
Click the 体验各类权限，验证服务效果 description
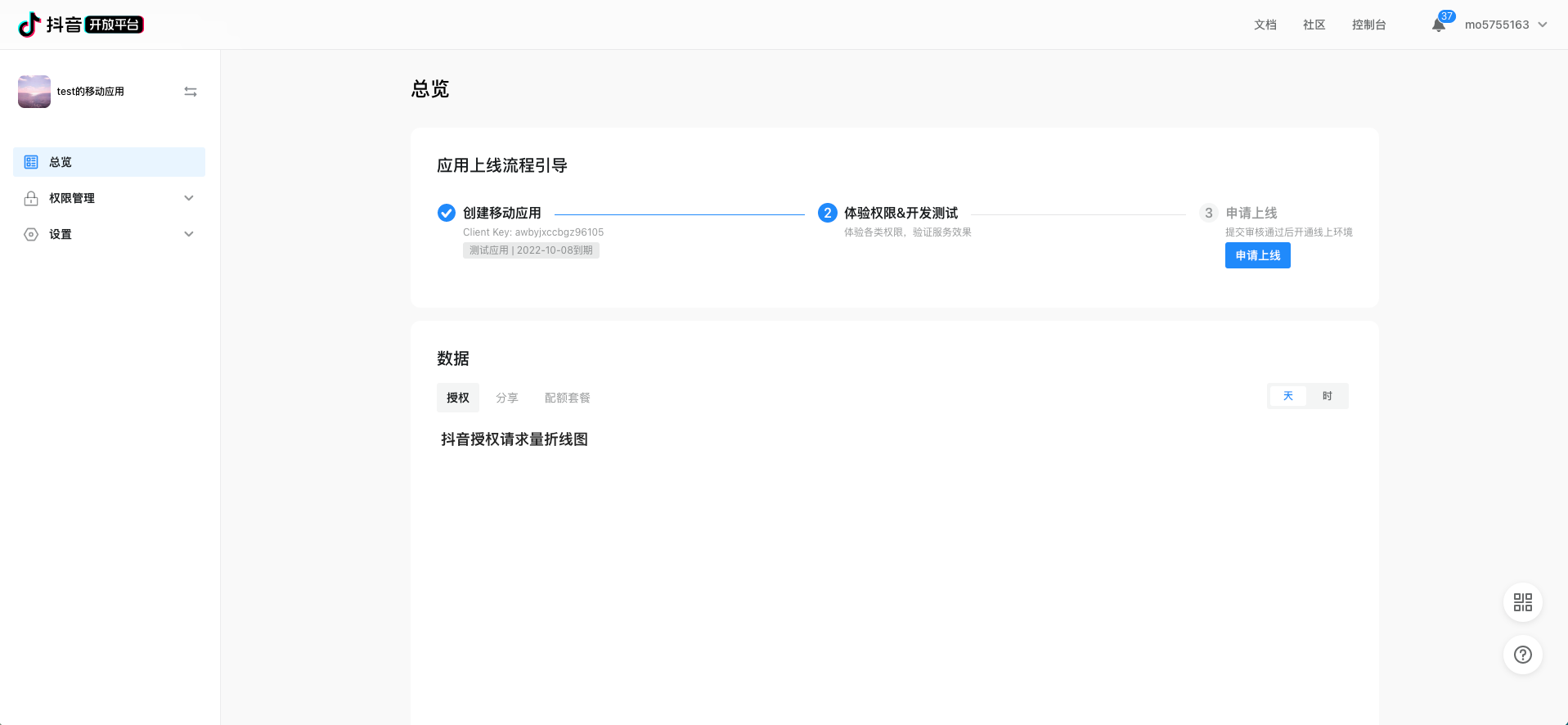(908, 232)
